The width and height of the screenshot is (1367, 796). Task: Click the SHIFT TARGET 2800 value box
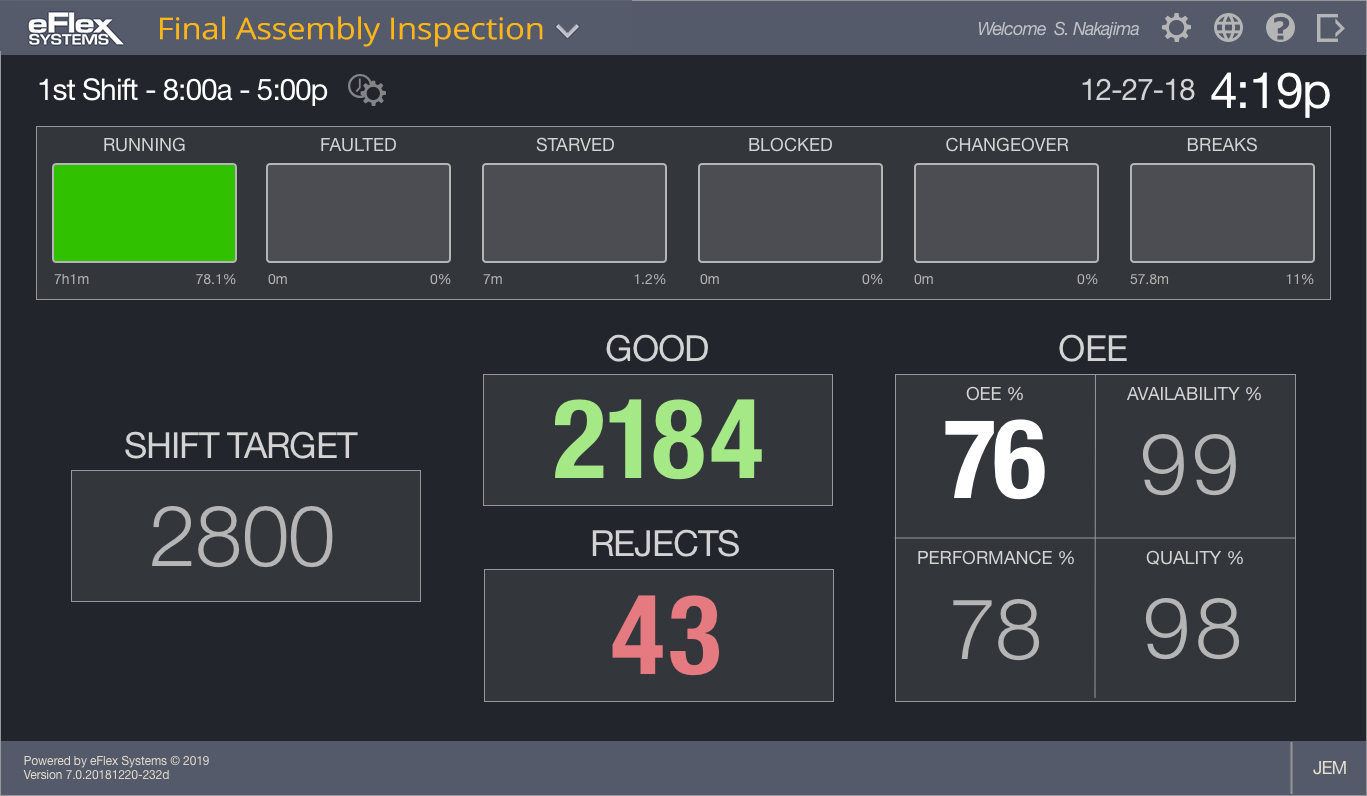[x=245, y=536]
